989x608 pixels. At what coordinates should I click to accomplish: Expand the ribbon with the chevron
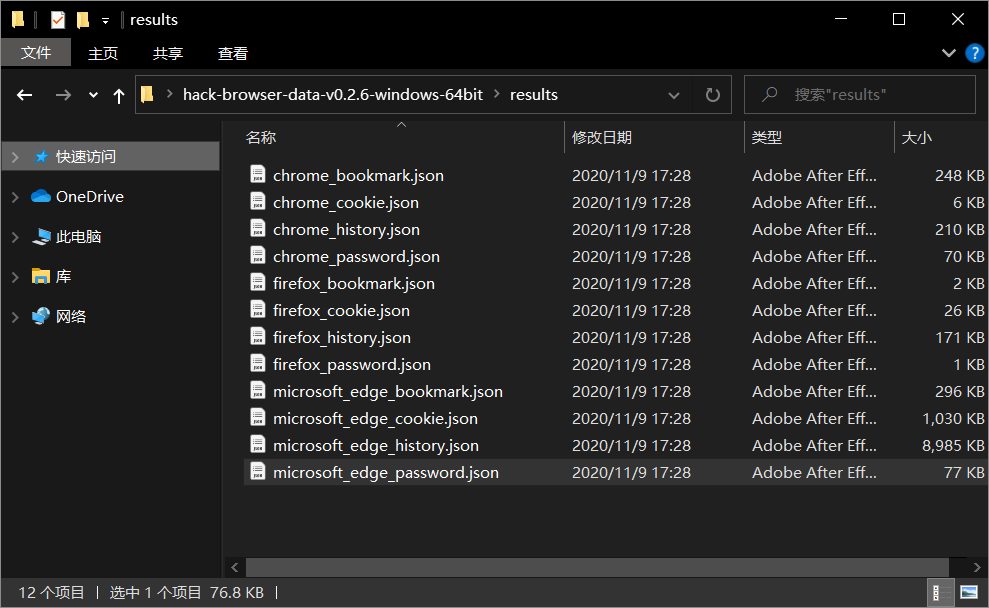tap(949, 53)
